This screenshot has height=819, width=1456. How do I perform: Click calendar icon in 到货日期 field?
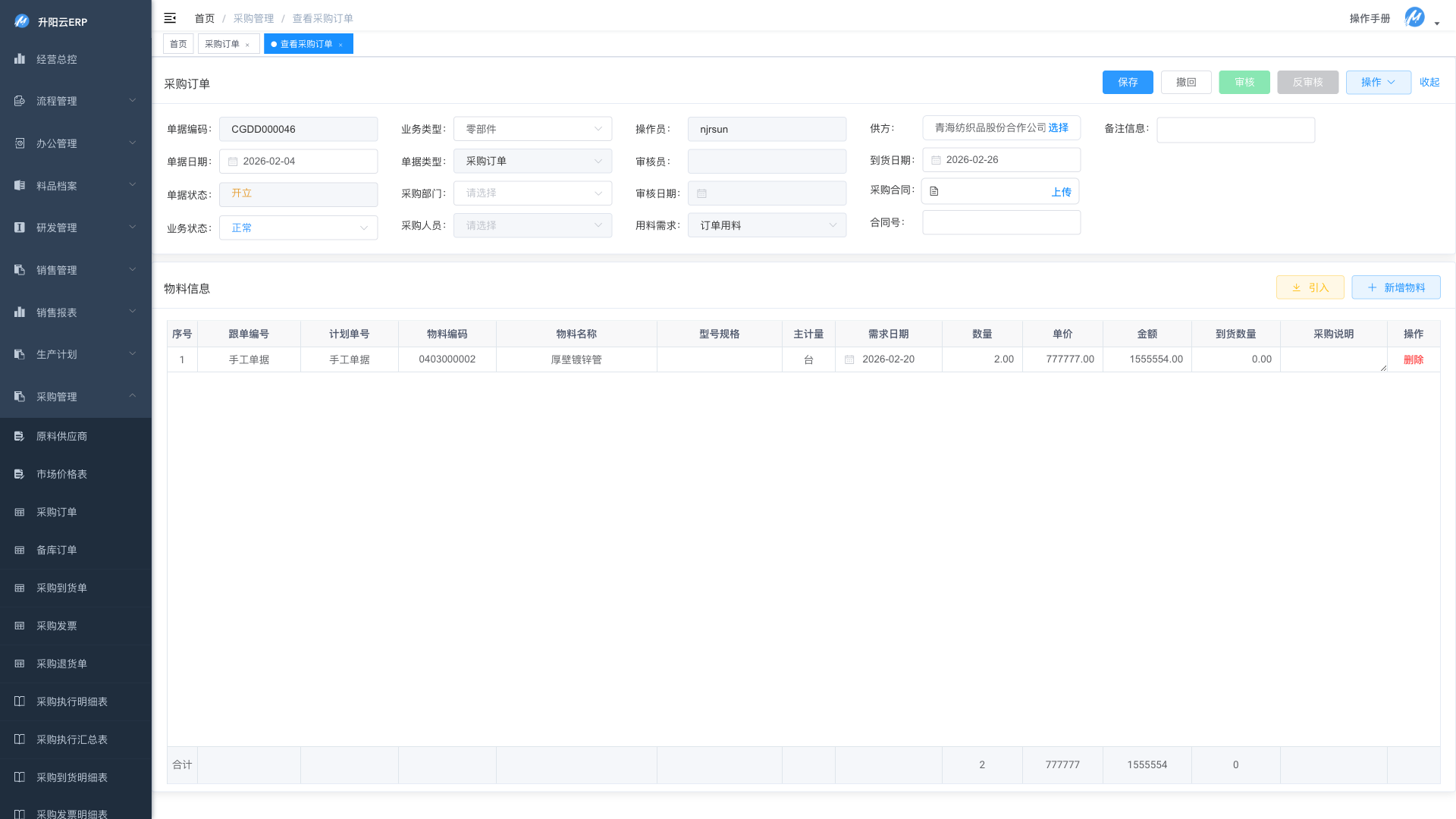coord(936,160)
